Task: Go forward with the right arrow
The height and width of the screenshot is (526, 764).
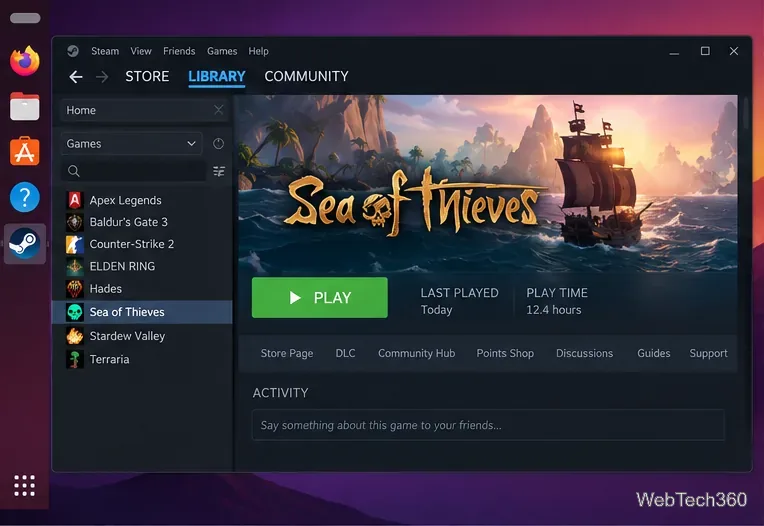Action: click(x=102, y=76)
